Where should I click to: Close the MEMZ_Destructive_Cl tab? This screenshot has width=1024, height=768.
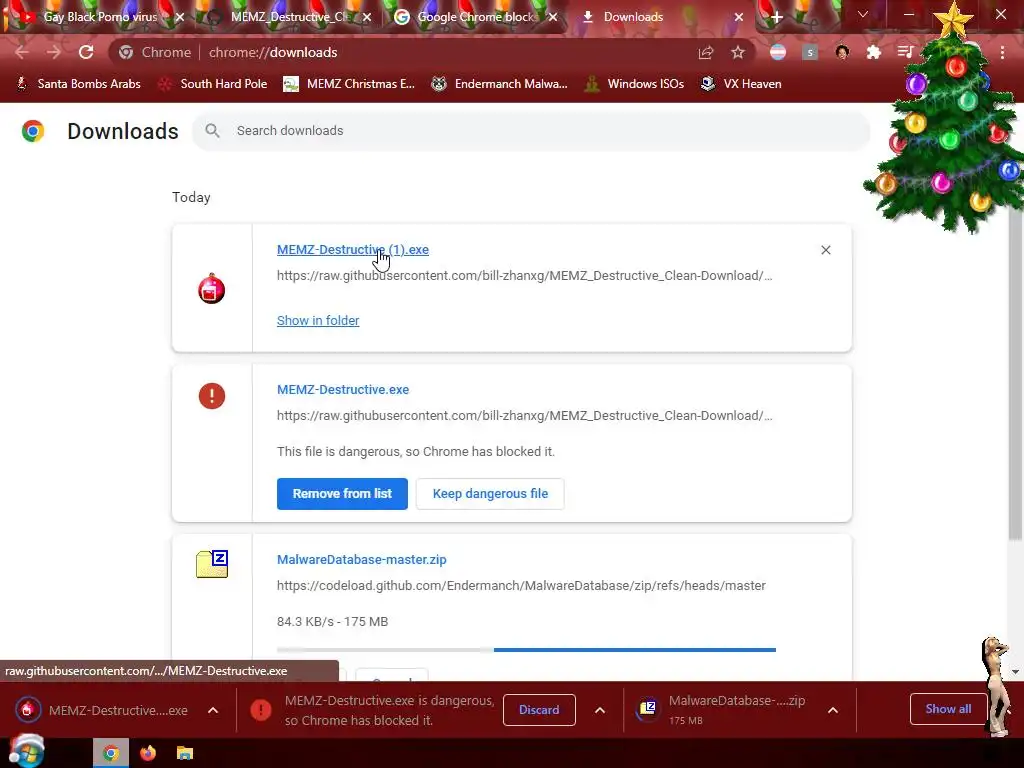[x=367, y=17]
